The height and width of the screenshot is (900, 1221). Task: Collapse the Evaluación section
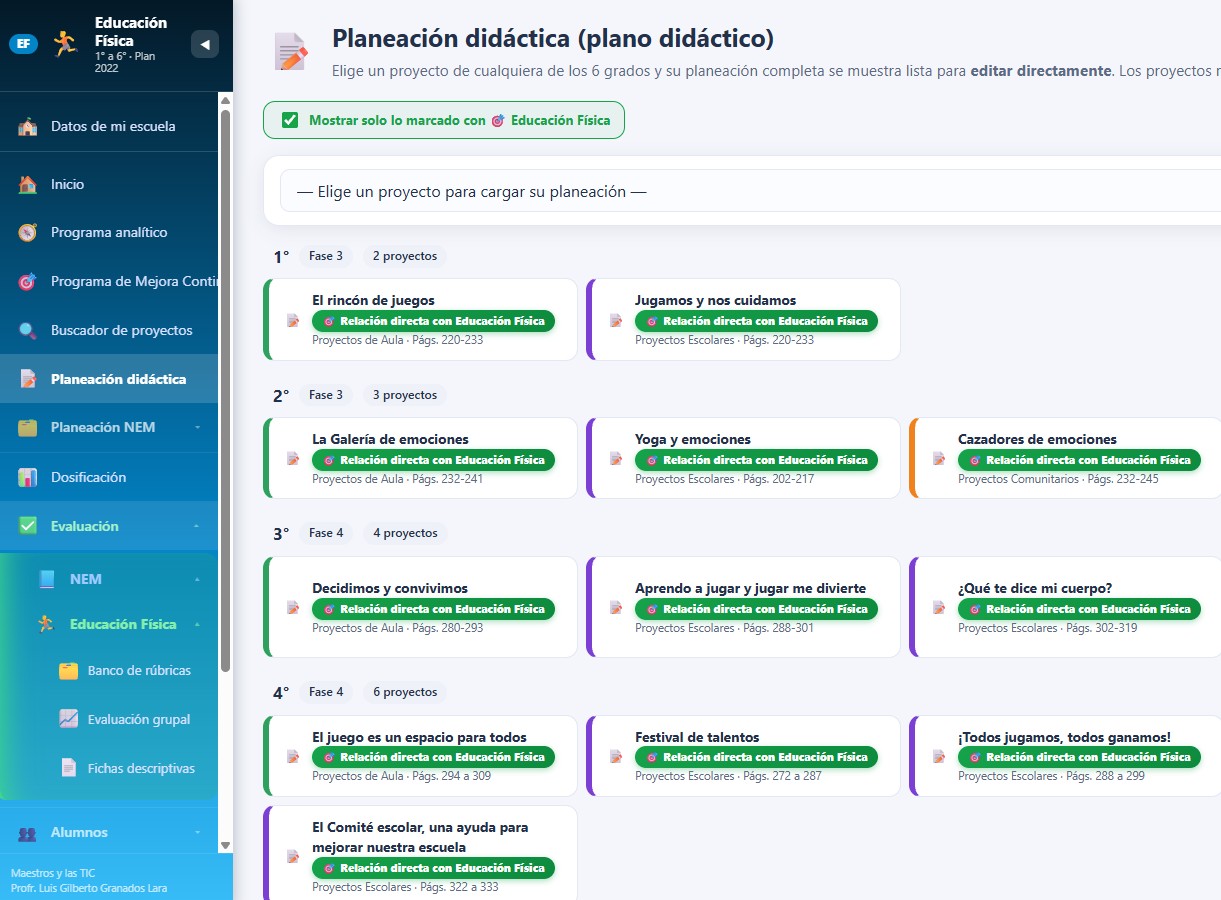(109, 526)
